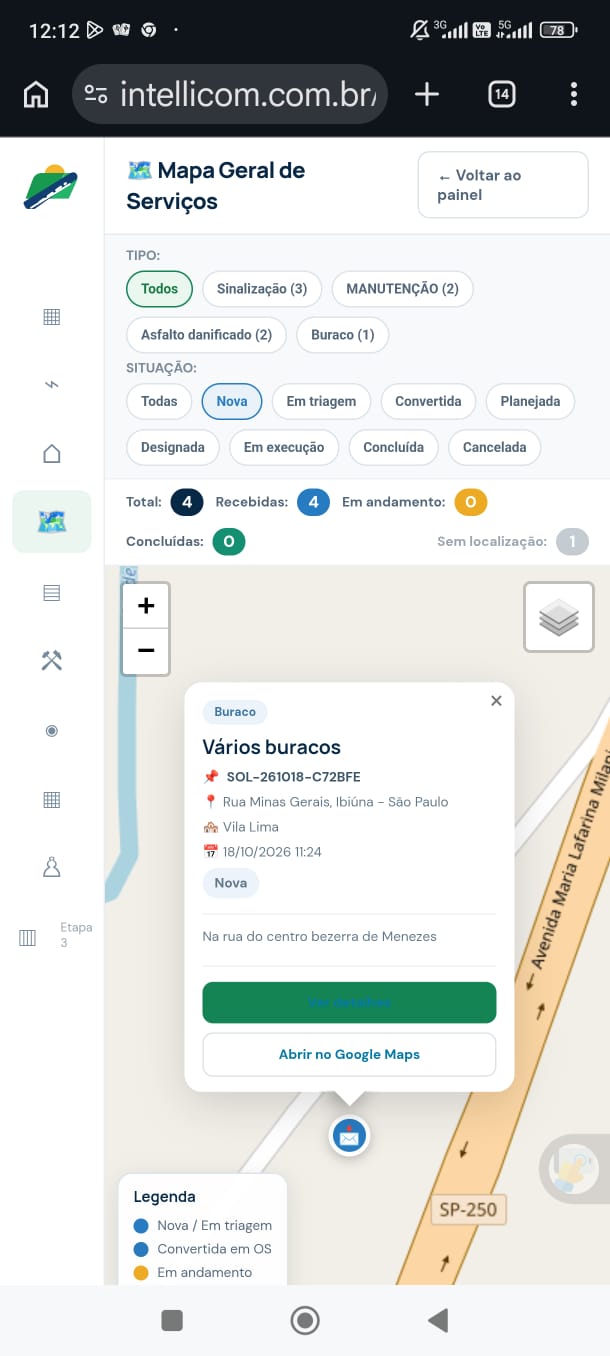Select the Em triagem situation filter
Screen dimensions: 610x1356
[321, 401]
